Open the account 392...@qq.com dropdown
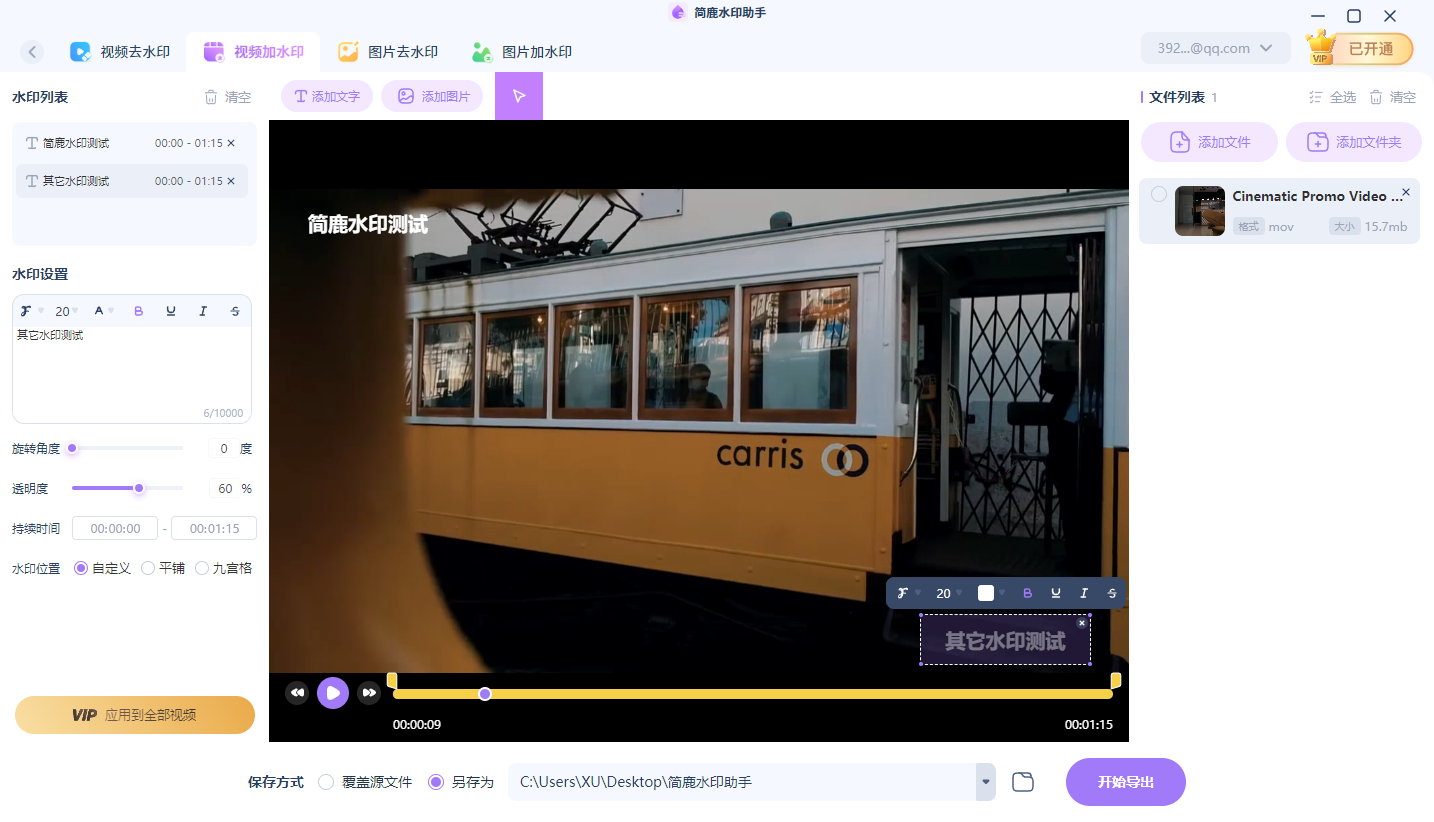 coord(1215,48)
